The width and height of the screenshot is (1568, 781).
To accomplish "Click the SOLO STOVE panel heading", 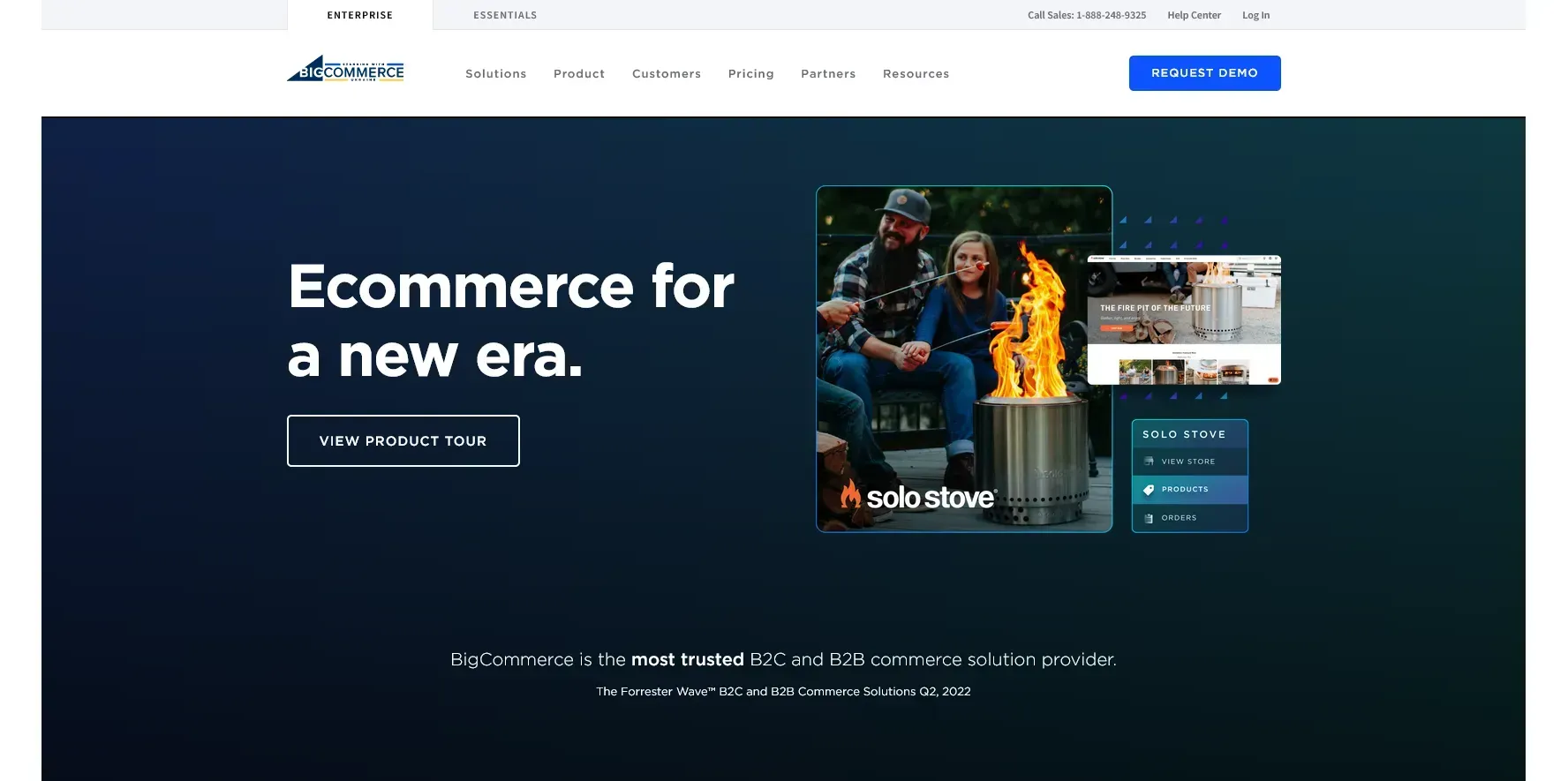I will coord(1184,434).
